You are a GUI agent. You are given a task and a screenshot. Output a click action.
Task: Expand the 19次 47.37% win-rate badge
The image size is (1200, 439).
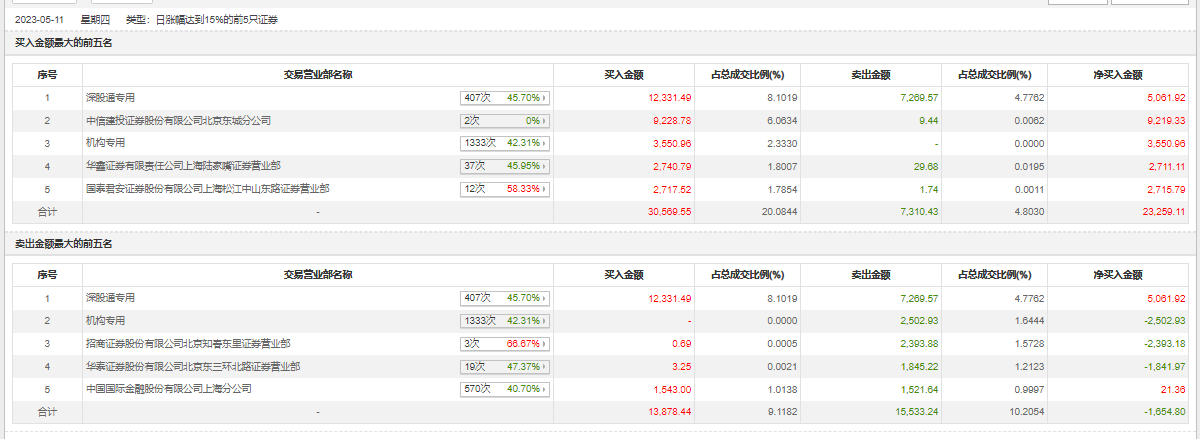[x=546, y=366]
